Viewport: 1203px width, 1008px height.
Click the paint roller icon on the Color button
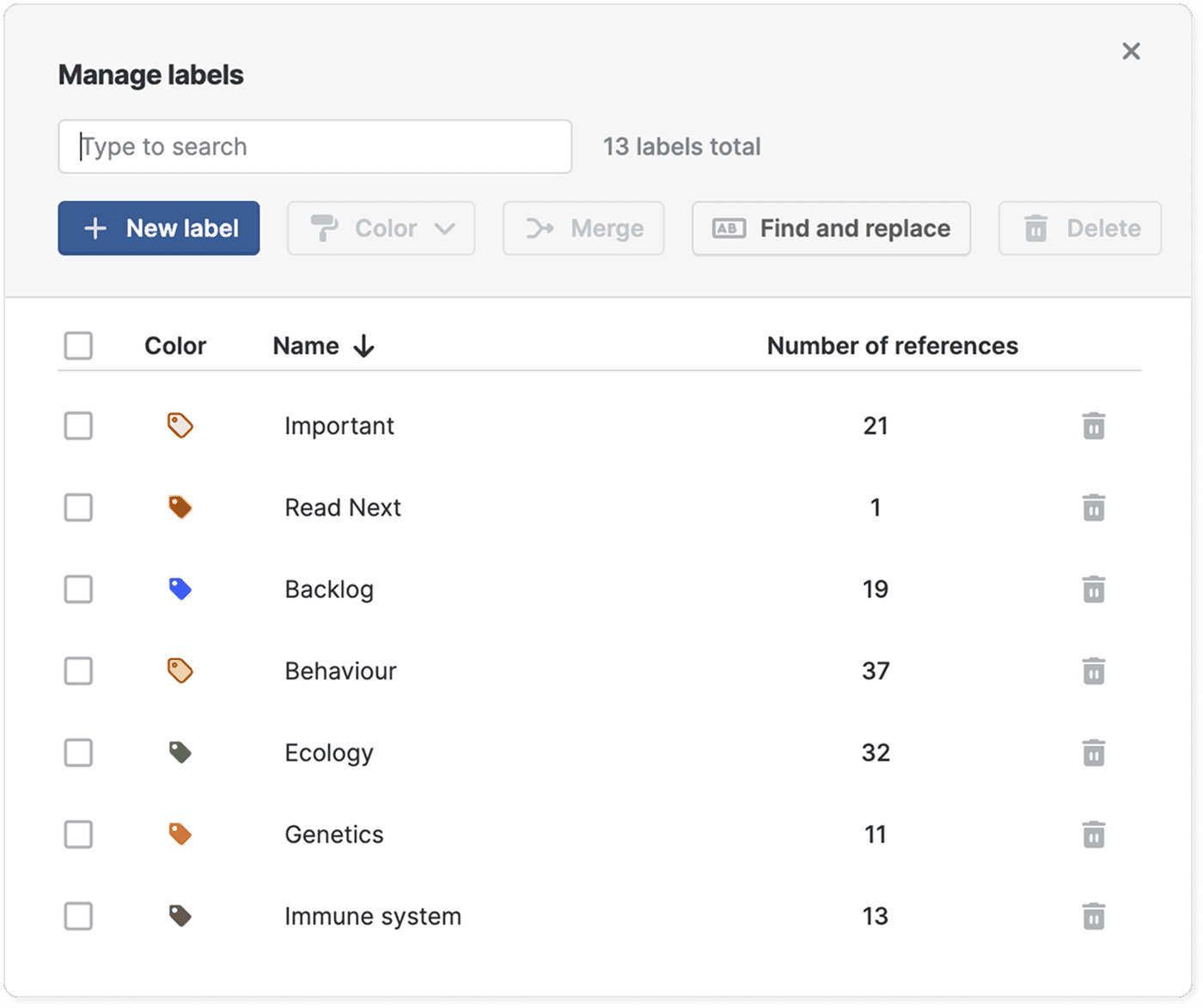(327, 229)
